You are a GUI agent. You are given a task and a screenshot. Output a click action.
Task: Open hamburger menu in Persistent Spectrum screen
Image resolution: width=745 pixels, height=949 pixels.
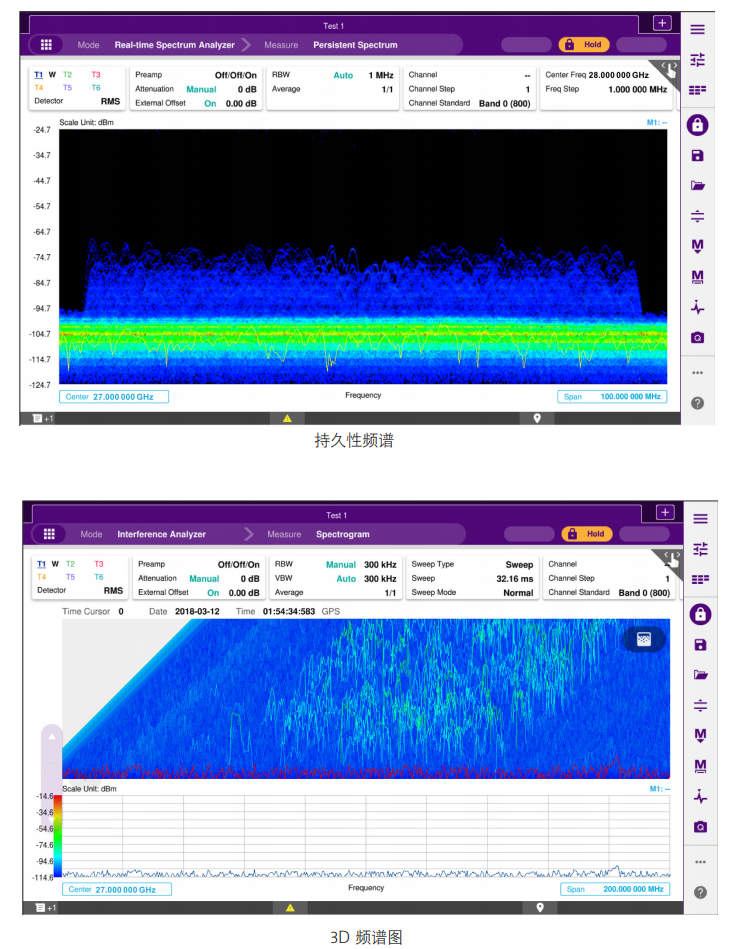[697, 29]
